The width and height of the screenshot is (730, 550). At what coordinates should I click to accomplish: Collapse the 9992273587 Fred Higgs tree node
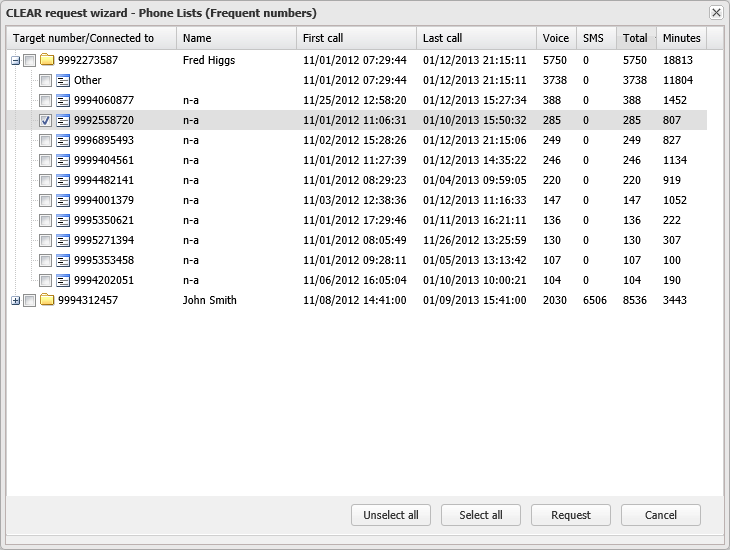coord(15,60)
